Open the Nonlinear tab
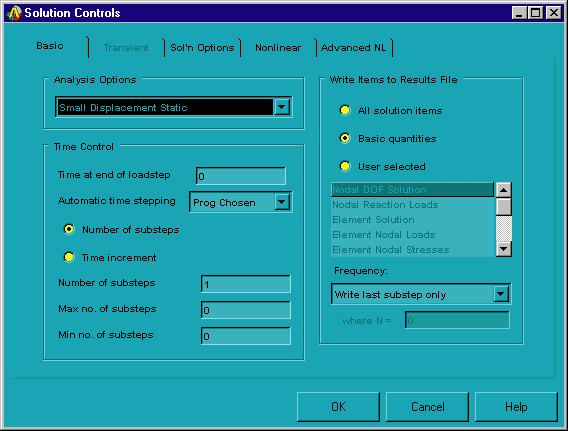The width and height of the screenshot is (568, 431). coord(278,47)
